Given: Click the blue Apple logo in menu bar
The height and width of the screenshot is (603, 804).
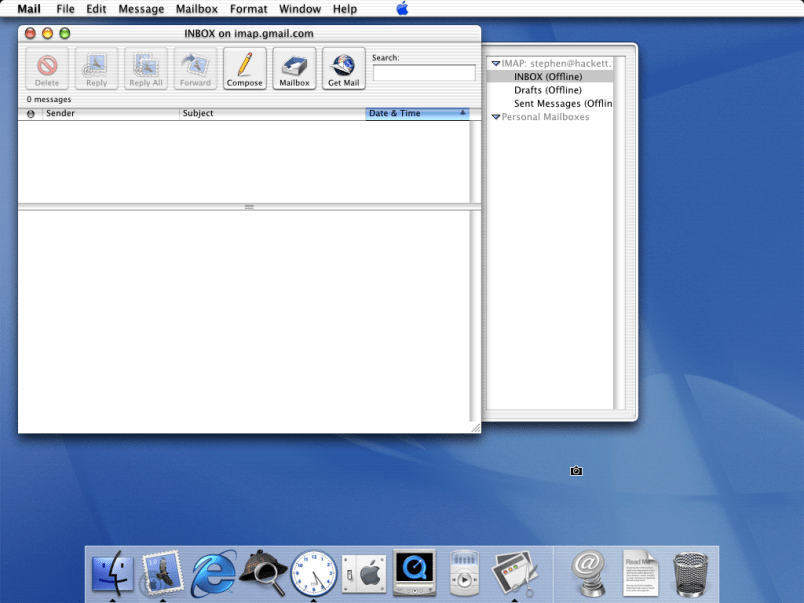Looking at the screenshot, I should pos(403,8).
